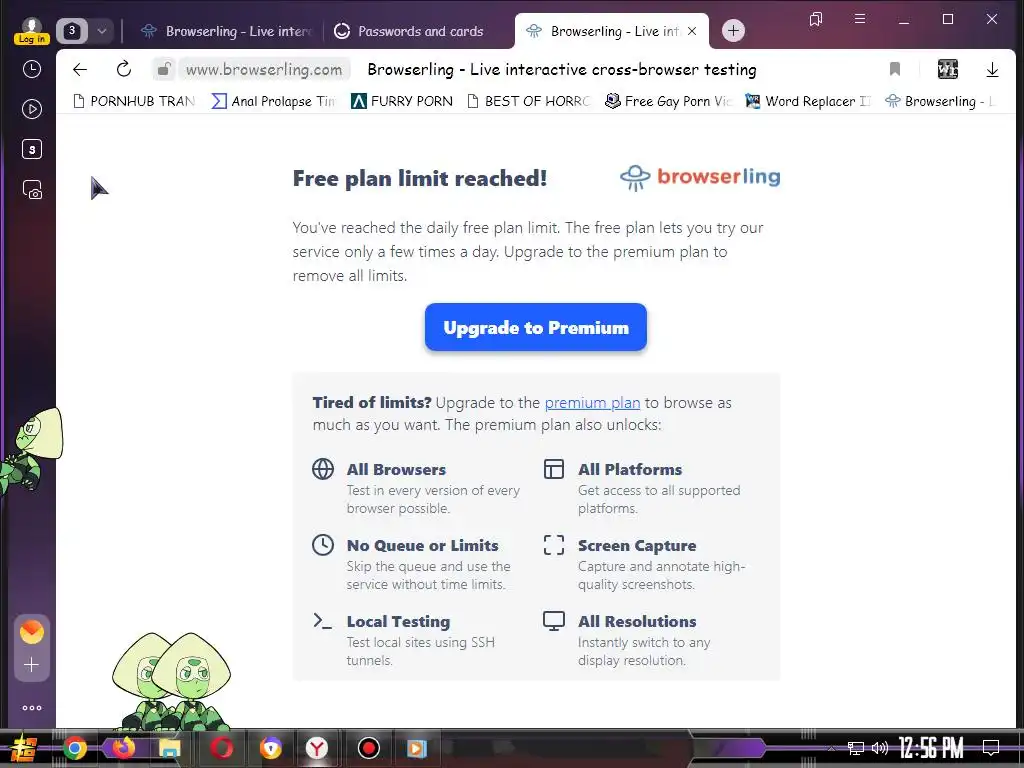This screenshot has height=768, width=1024.
Task: Open browser hamburger menu
Action: coord(860,19)
